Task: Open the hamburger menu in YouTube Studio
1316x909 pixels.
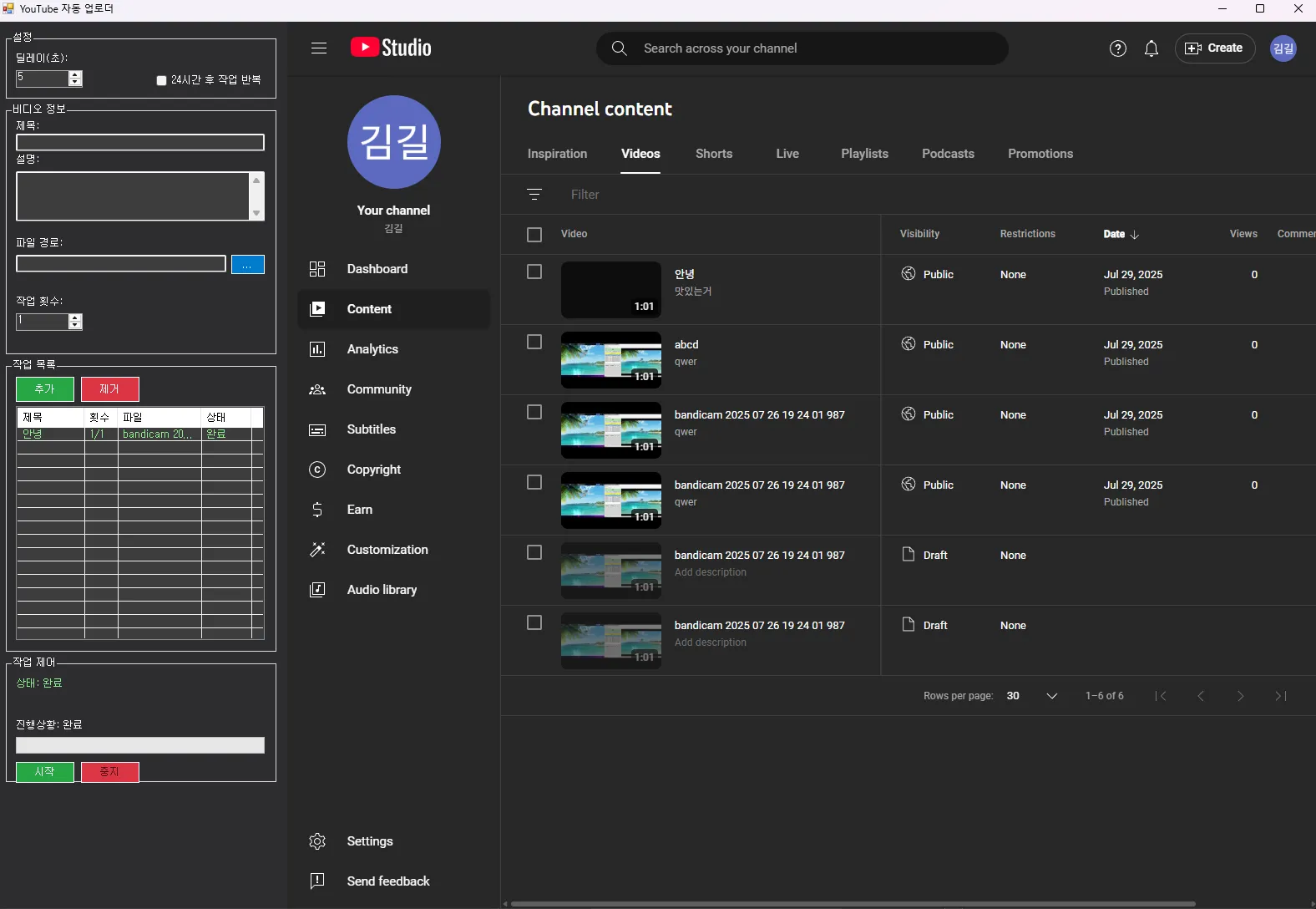Action: point(319,48)
